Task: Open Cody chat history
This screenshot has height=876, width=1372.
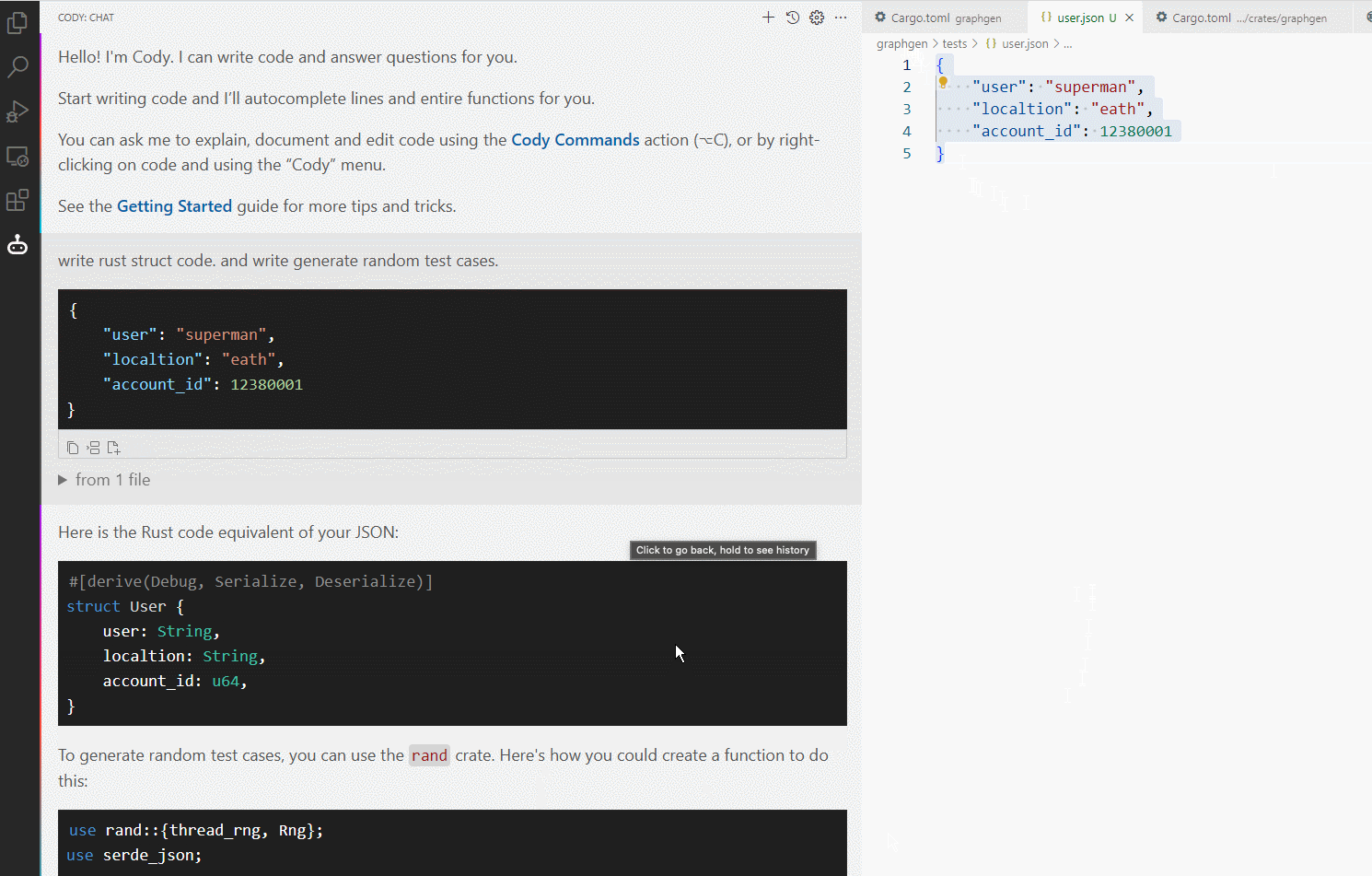Action: click(793, 18)
